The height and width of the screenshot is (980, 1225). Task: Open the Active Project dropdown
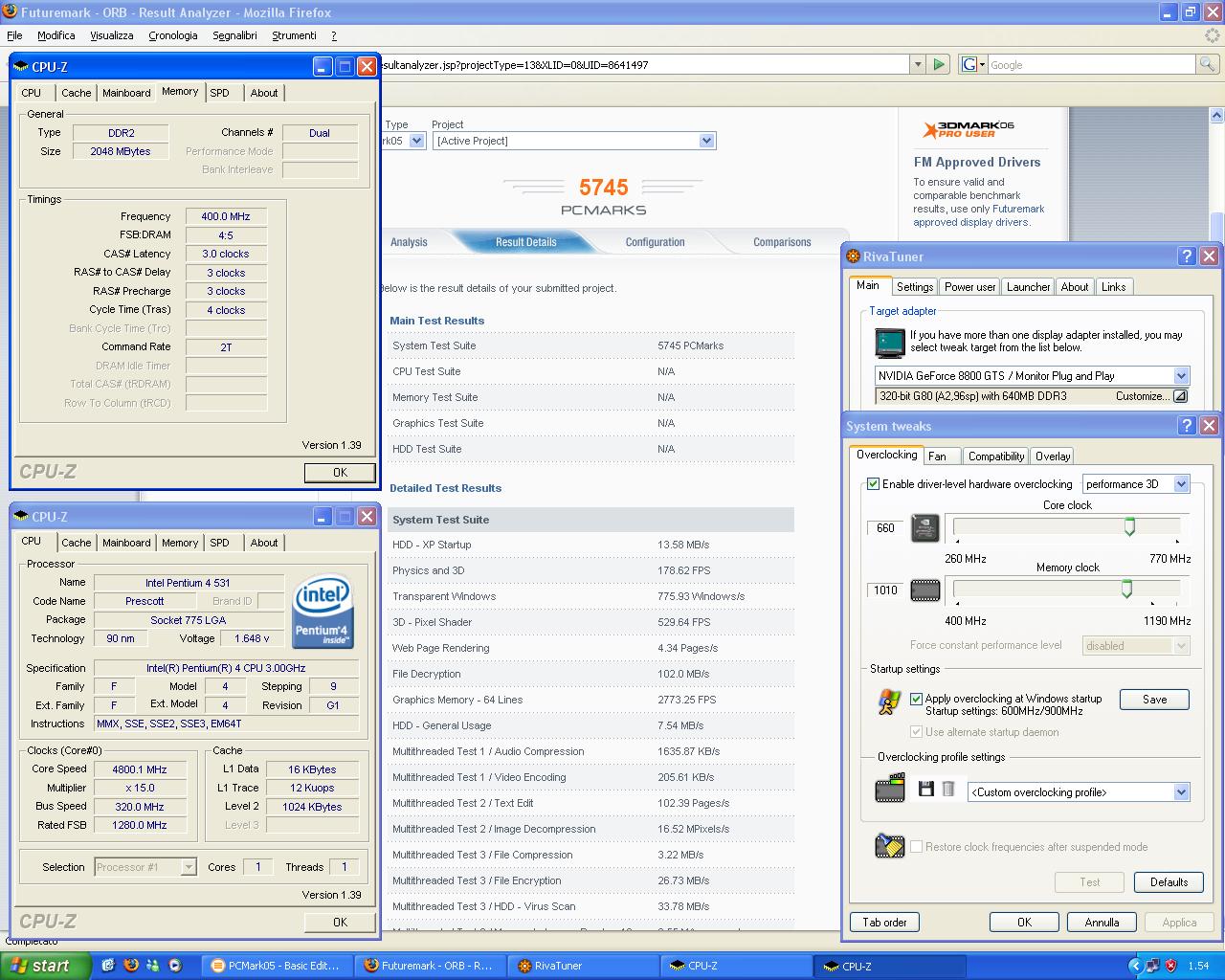pos(706,141)
